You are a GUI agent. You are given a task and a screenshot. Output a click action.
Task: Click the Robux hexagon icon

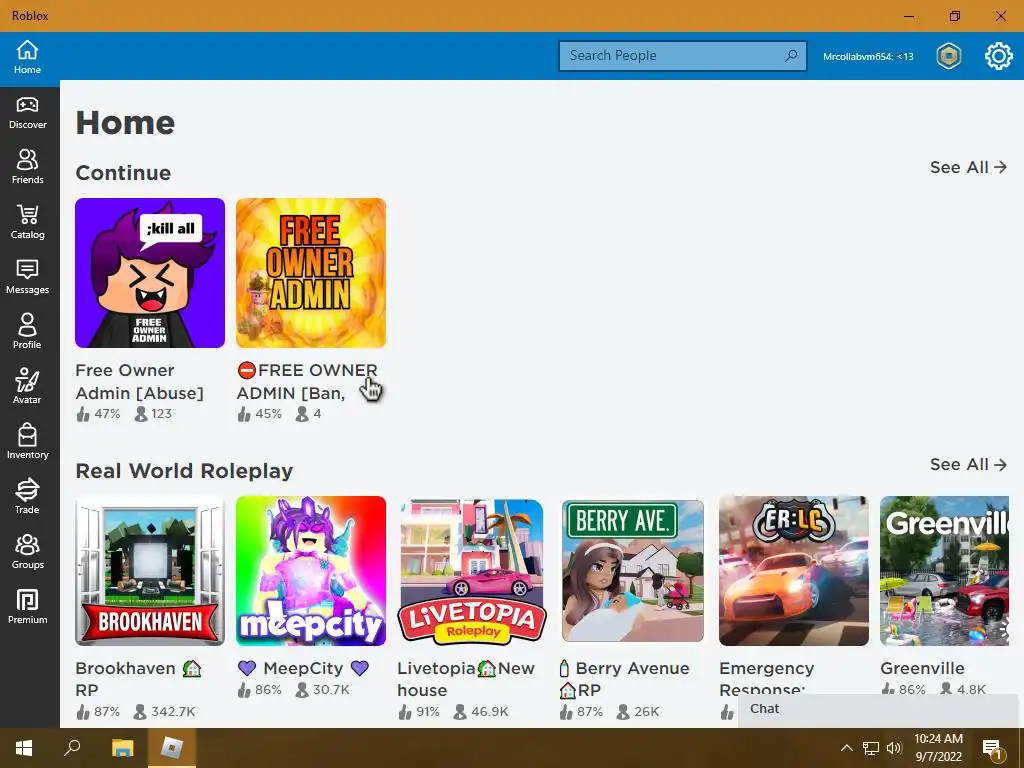pyautogui.click(x=949, y=56)
